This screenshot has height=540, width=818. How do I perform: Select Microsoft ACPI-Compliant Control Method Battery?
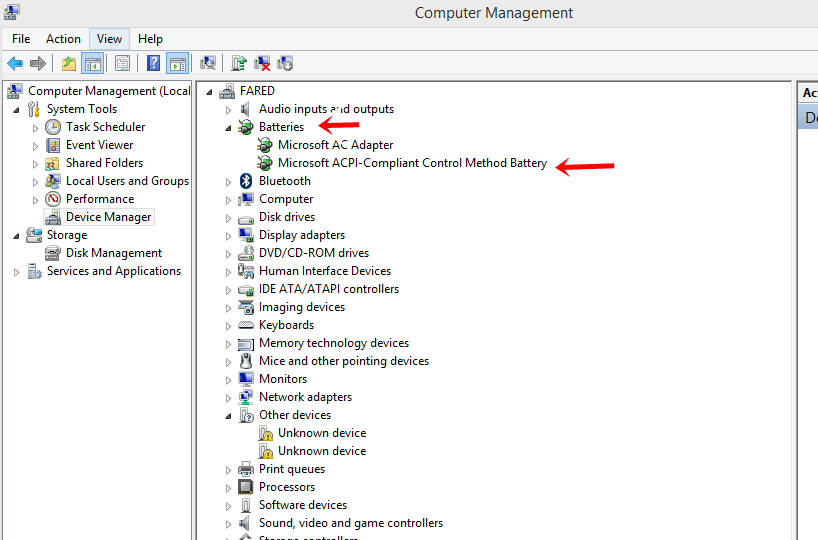pyautogui.click(x=412, y=163)
